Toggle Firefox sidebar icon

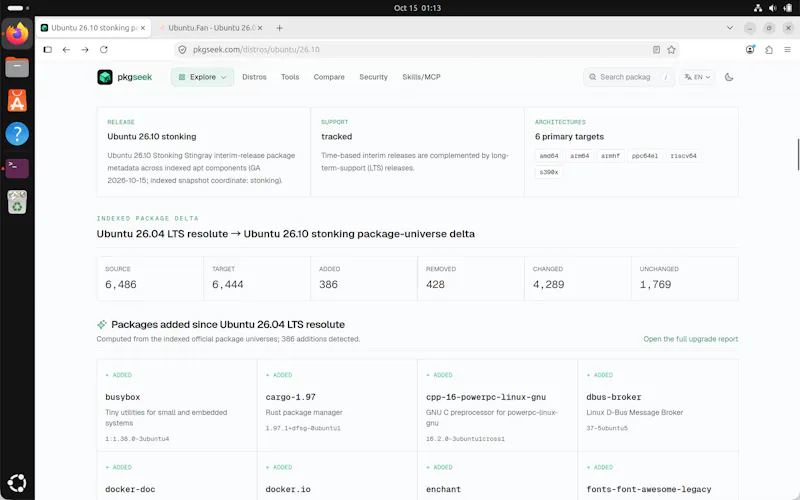(x=47, y=49)
